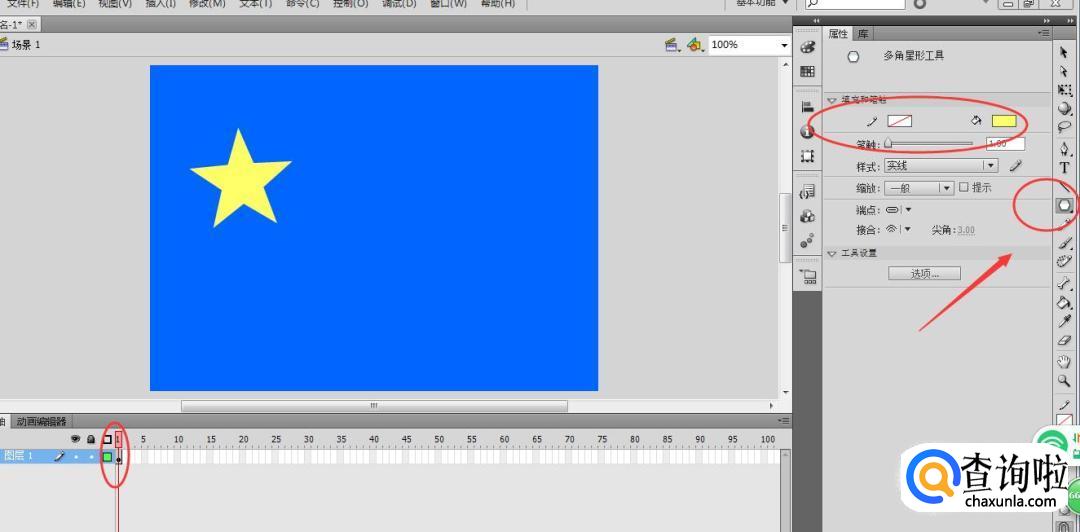This screenshot has width=1080, height=532.
Task: Select the Pen tool
Action: 1065,149
